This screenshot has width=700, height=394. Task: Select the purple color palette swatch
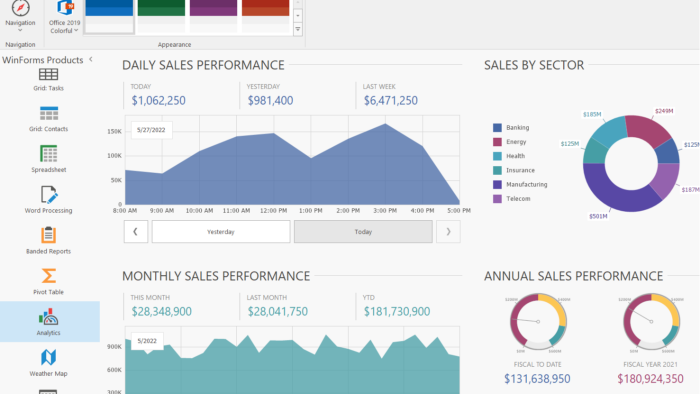pos(213,16)
